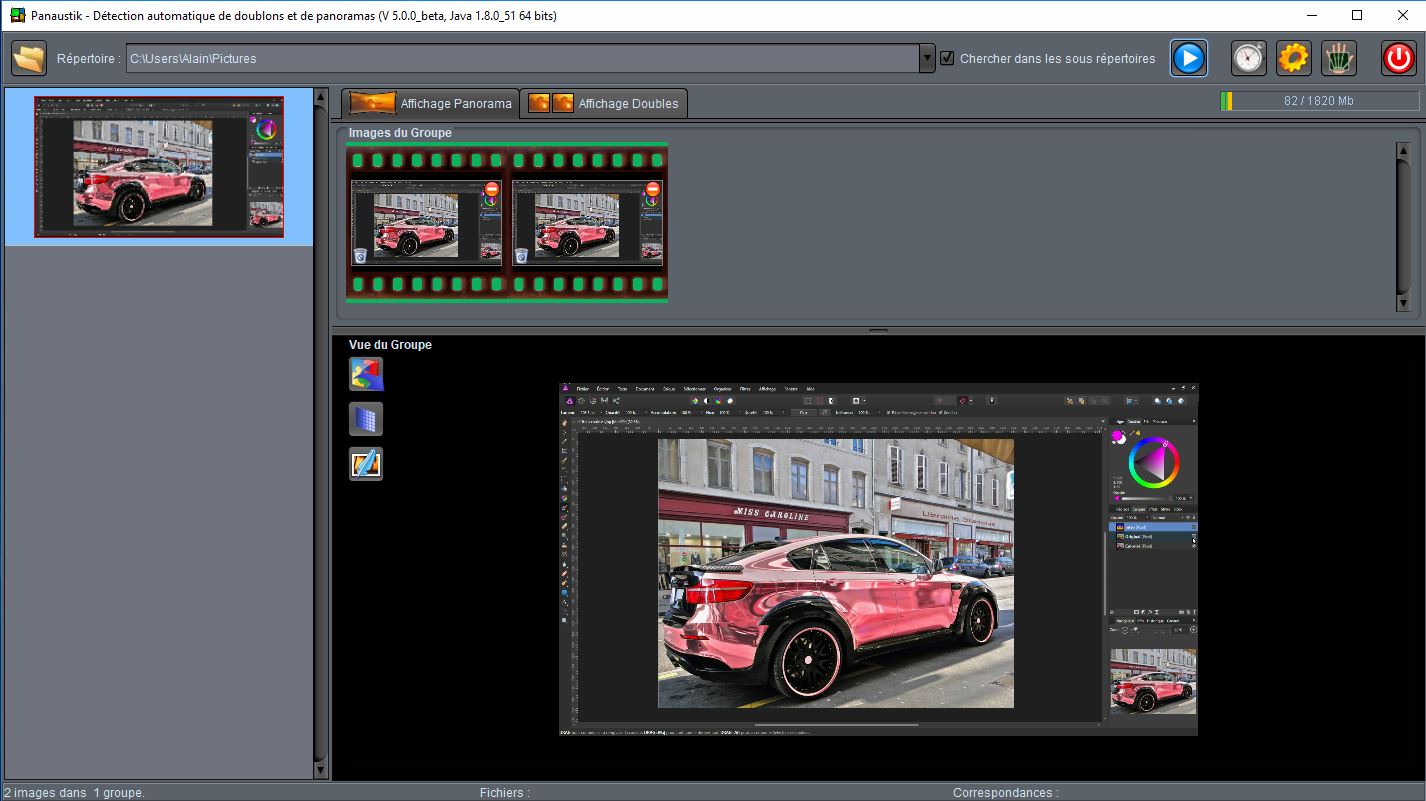Image resolution: width=1426 pixels, height=801 pixels.
Task: Click the 'Images du Groupe' heading
Action: coord(400,133)
